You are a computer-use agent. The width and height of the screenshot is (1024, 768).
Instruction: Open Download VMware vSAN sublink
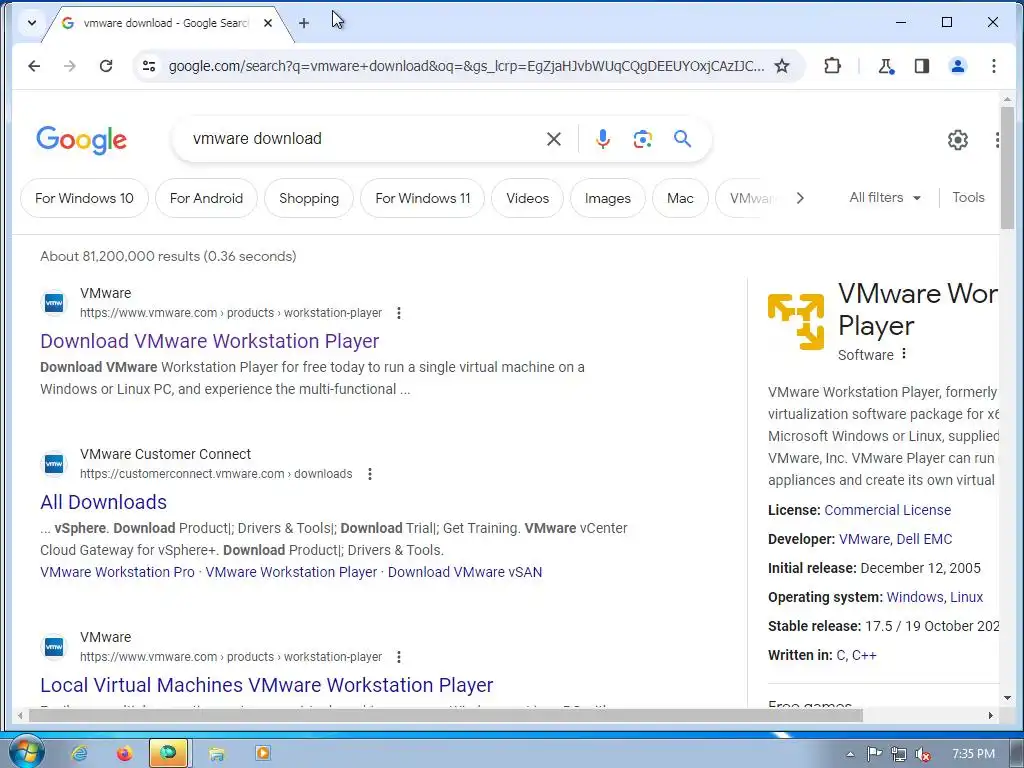point(465,572)
